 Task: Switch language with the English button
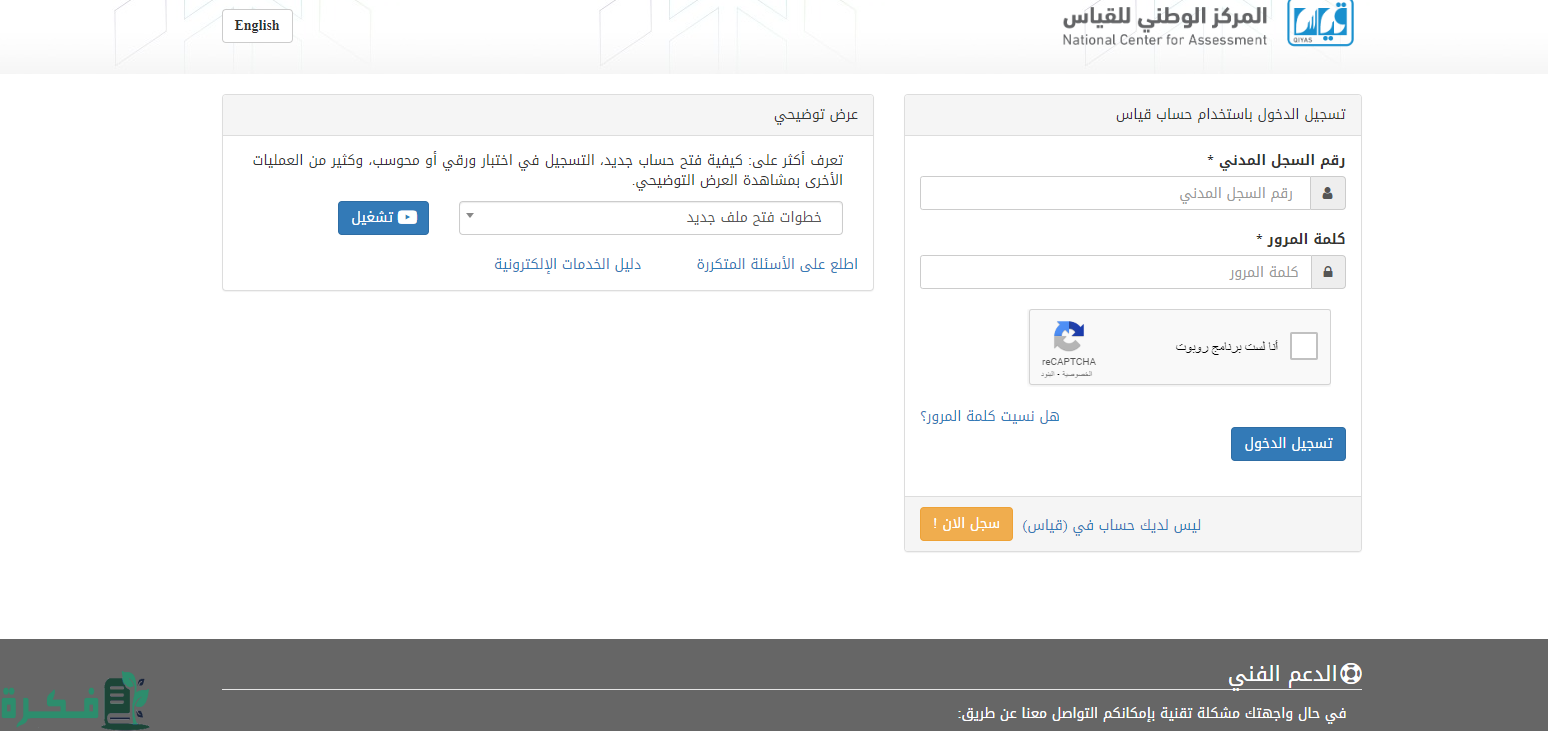pyautogui.click(x=257, y=26)
